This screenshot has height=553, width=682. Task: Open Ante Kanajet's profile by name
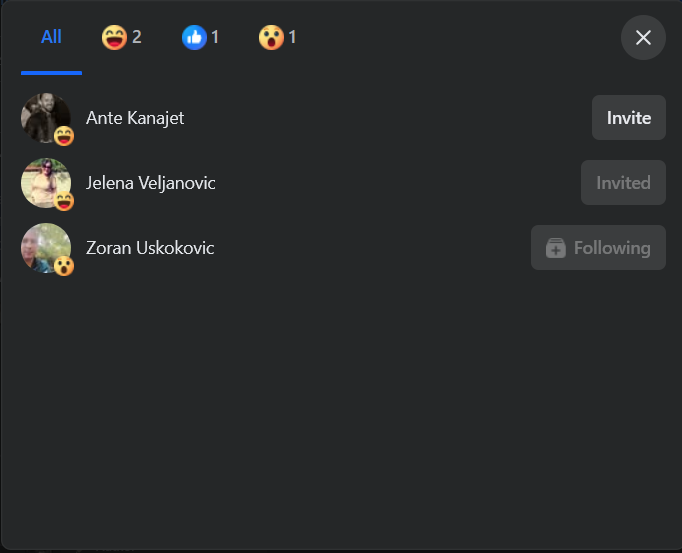click(135, 118)
